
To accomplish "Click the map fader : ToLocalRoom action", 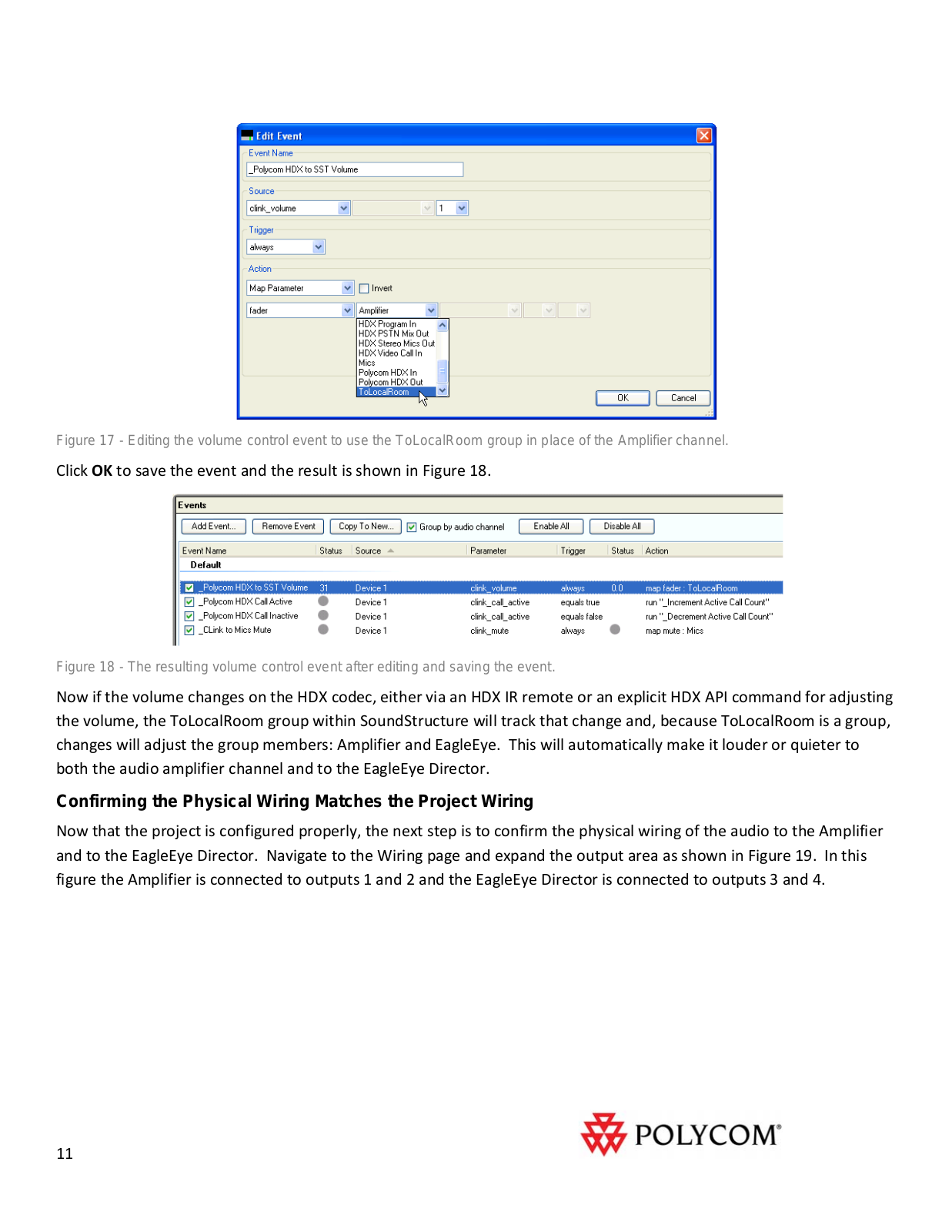I will 691,588.
